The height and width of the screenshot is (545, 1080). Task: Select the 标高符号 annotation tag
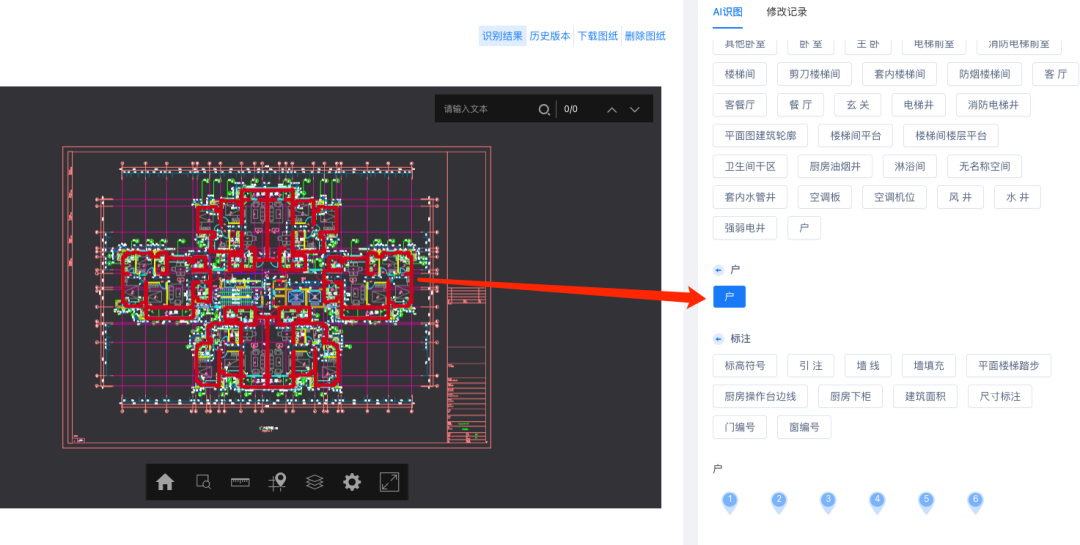(x=745, y=366)
